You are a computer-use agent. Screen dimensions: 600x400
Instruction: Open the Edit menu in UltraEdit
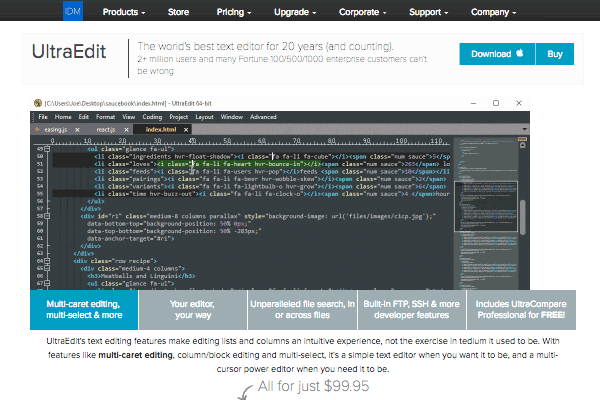click(x=84, y=117)
